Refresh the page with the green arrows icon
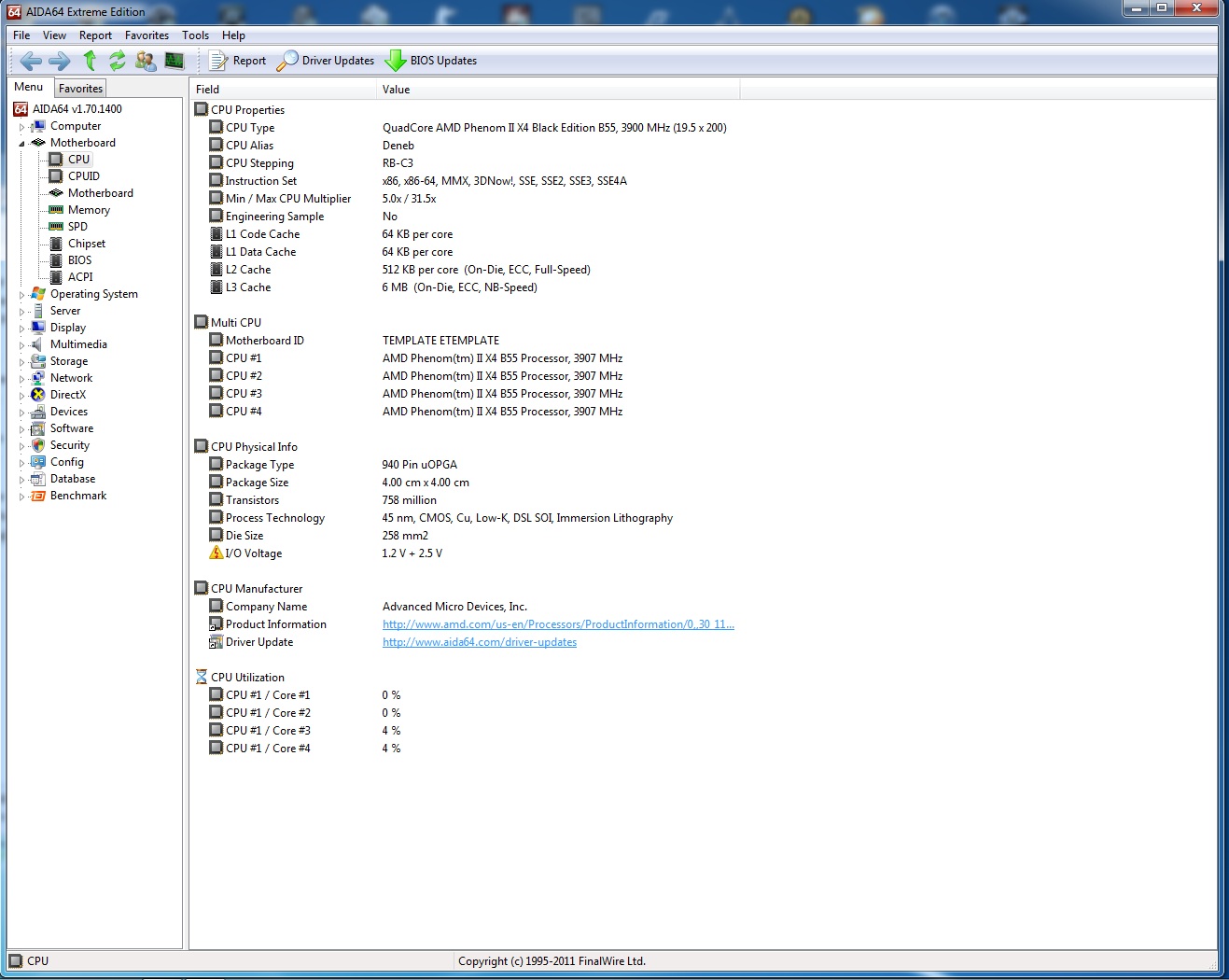 pos(118,61)
